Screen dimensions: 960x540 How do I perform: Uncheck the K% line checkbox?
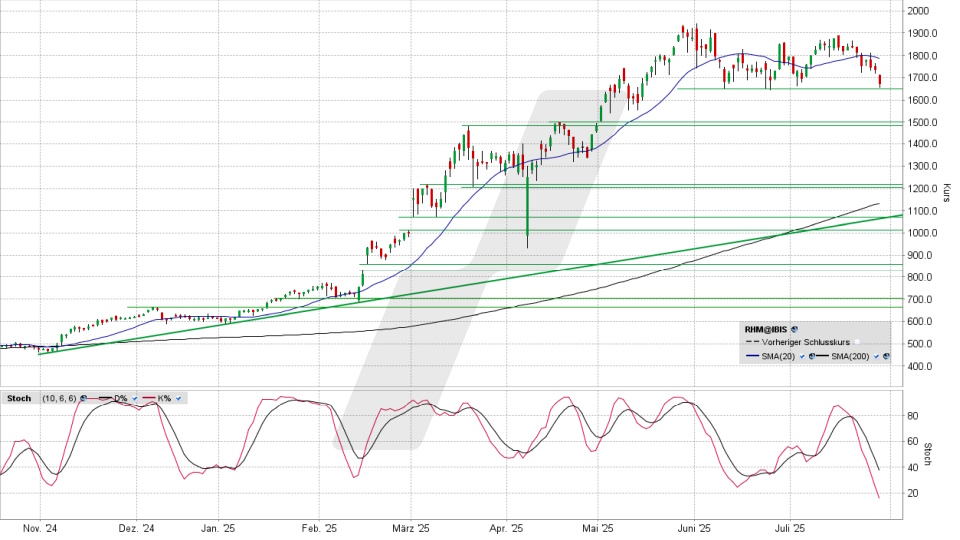178,398
